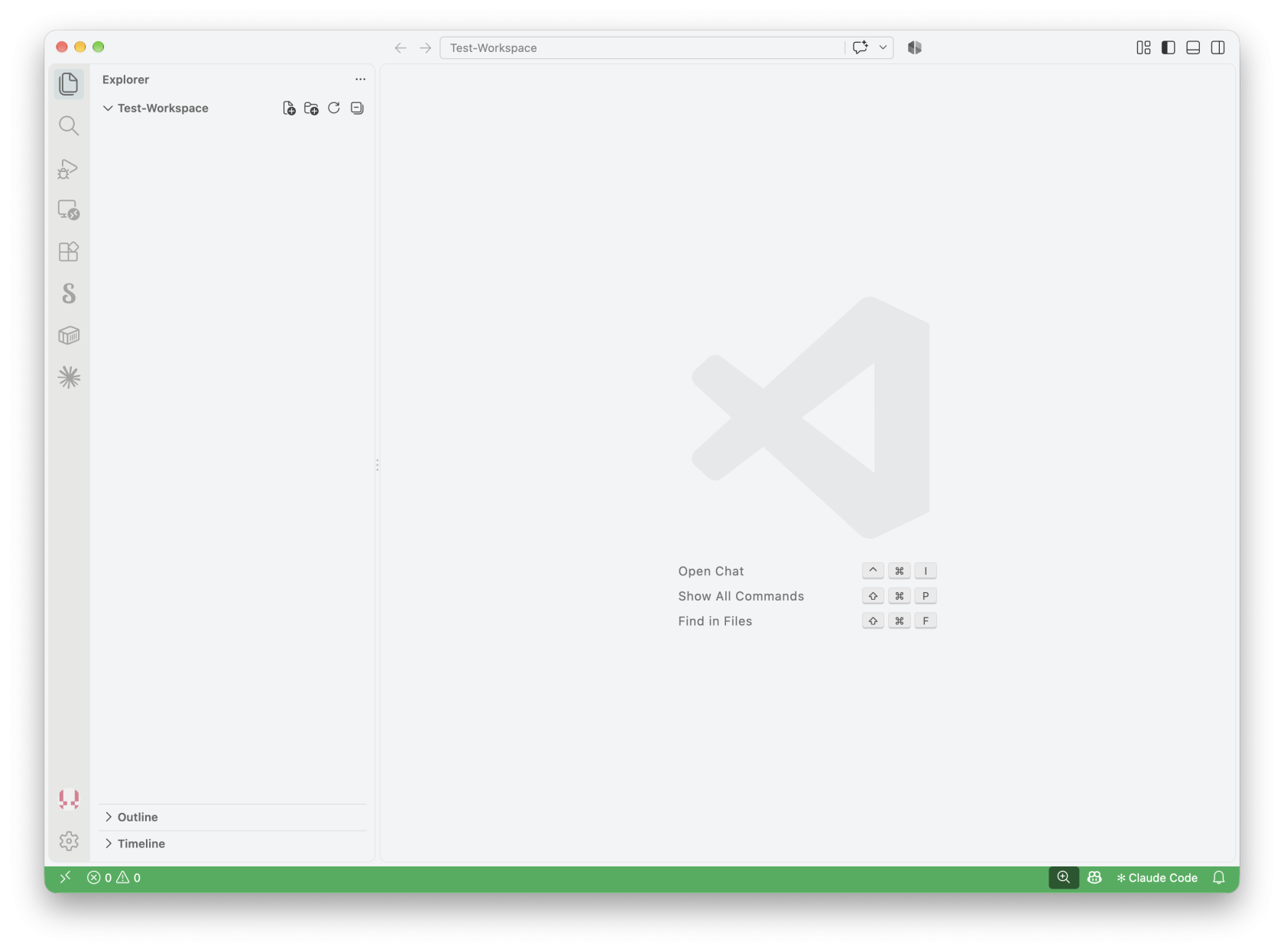Open Manage gear settings menu
Image resolution: width=1284 pixels, height=952 pixels.
(x=69, y=841)
